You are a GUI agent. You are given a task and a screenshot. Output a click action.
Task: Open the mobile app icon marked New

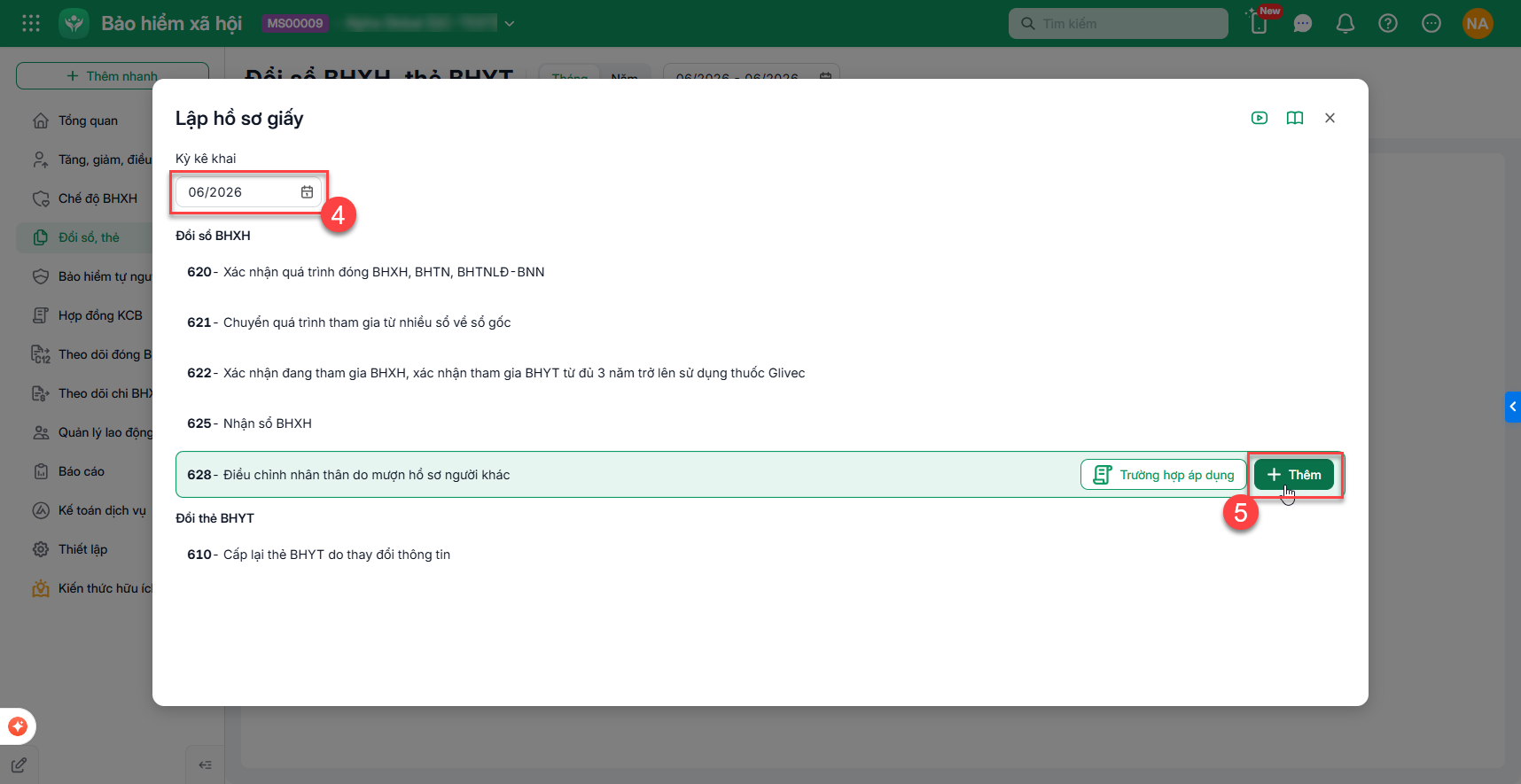[1260, 23]
